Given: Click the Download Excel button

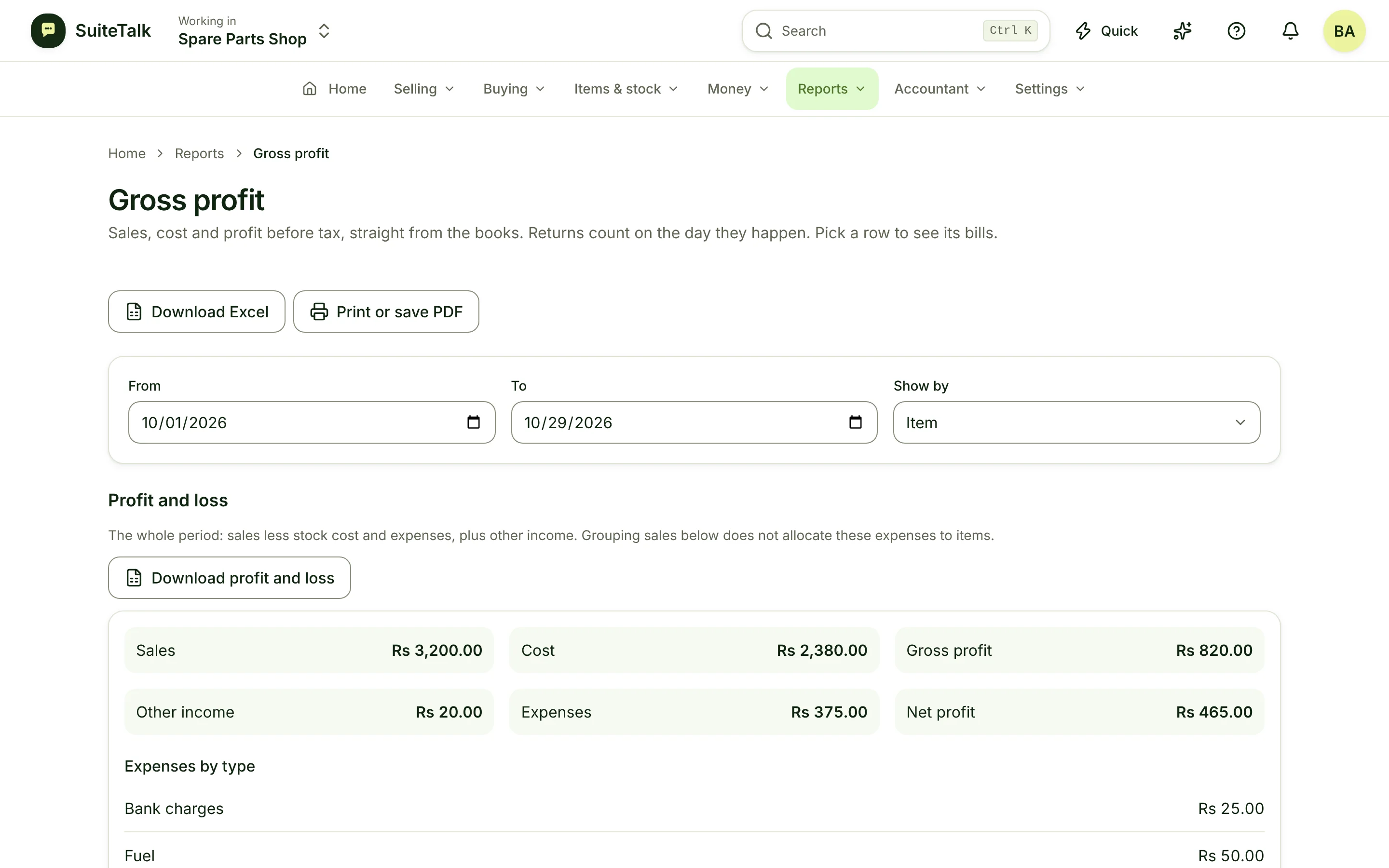Looking at the screenshot, I should pos(196,312).
